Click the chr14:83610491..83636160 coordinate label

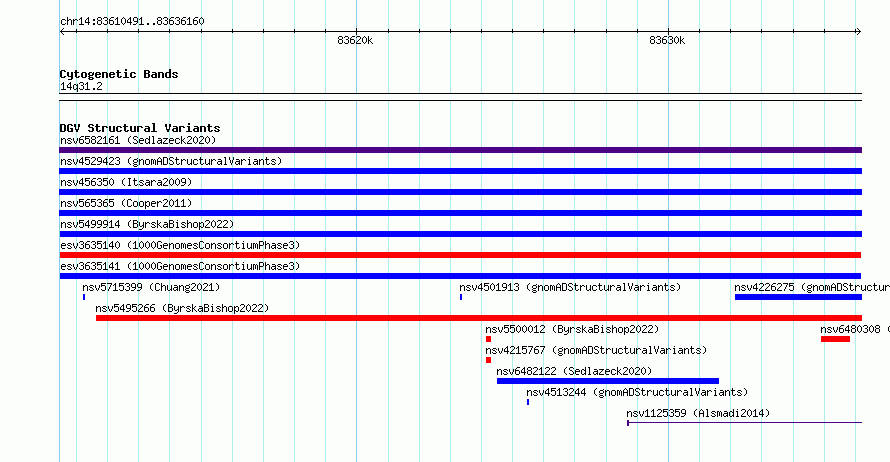coord(132,21)
